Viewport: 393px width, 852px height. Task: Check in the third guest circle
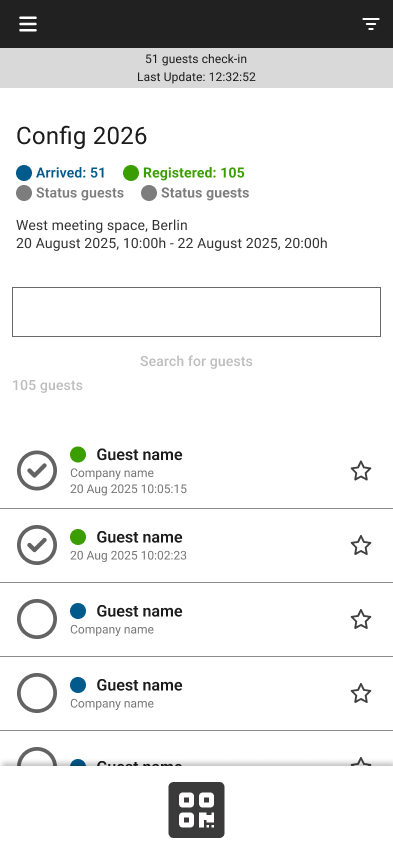click(37, 619)
